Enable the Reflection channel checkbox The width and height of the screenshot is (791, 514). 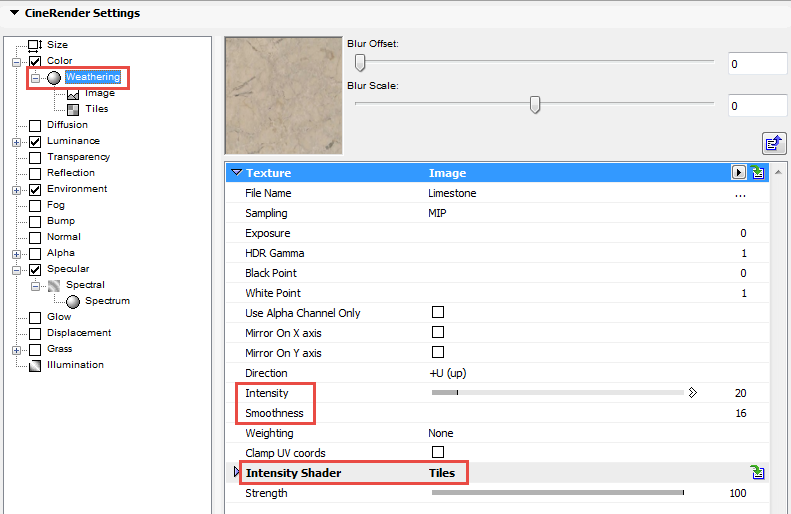pos(35,174)
